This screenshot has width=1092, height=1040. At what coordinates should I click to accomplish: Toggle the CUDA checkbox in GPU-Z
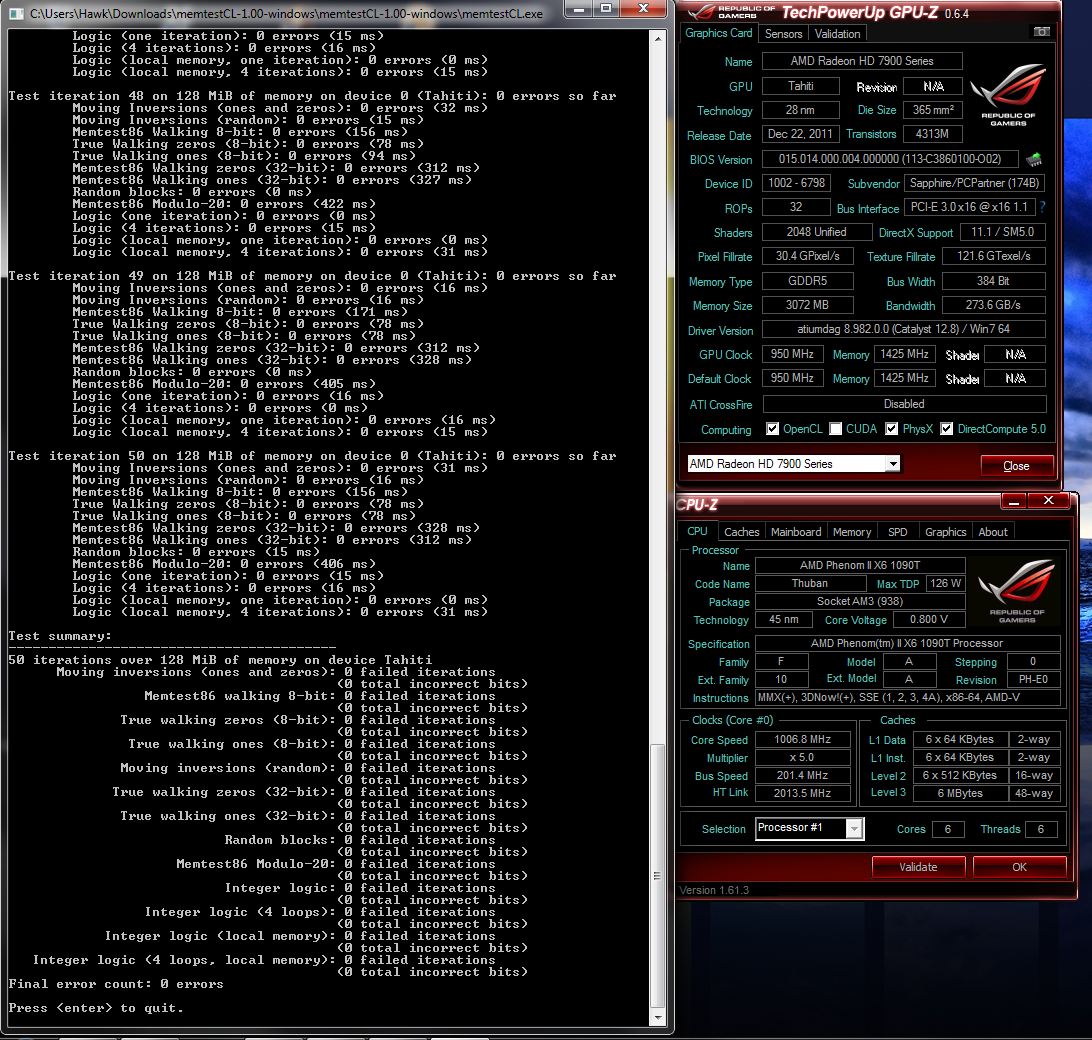pyautogui.click(x=835, y=428)
